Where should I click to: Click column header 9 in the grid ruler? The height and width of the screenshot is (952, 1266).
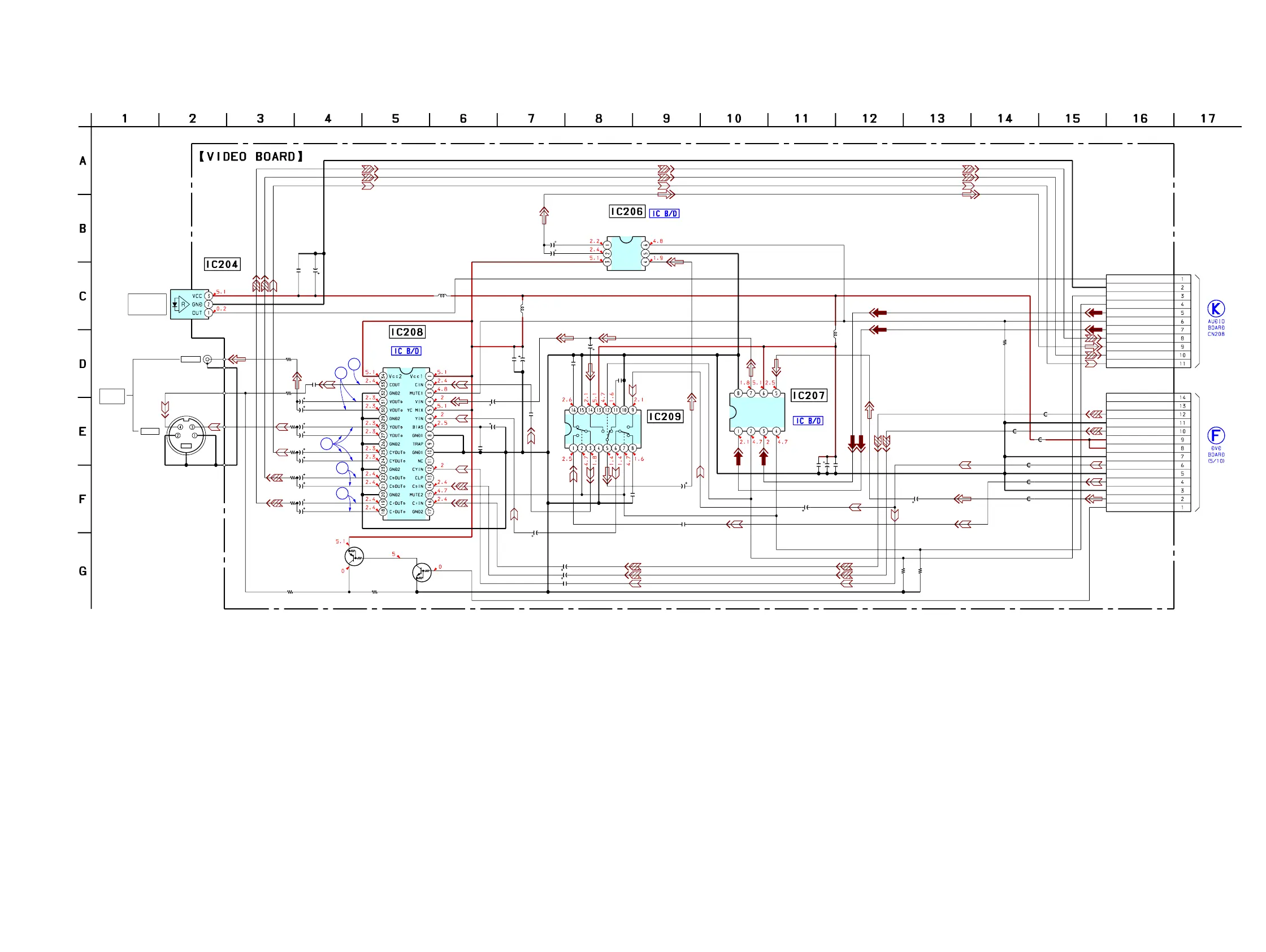click(666, 119)
